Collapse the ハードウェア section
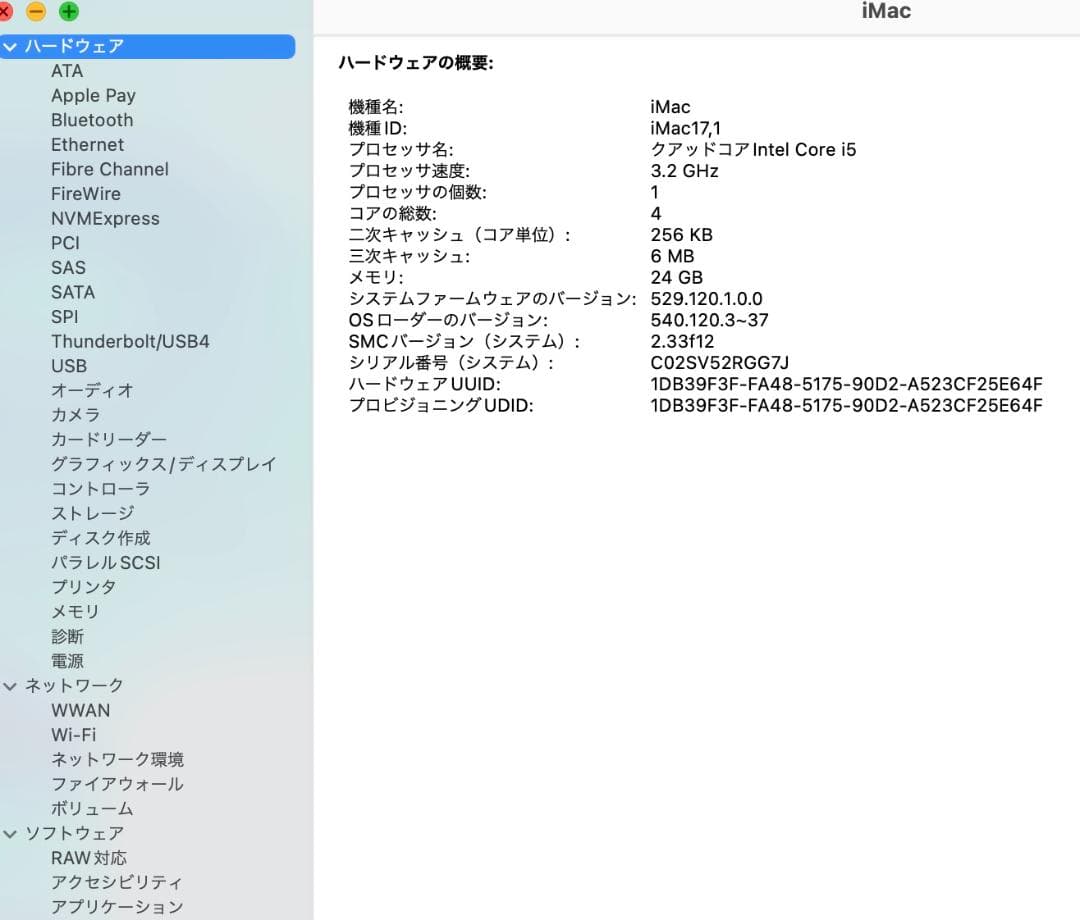 pyautogui.click(x=10, y=46)
